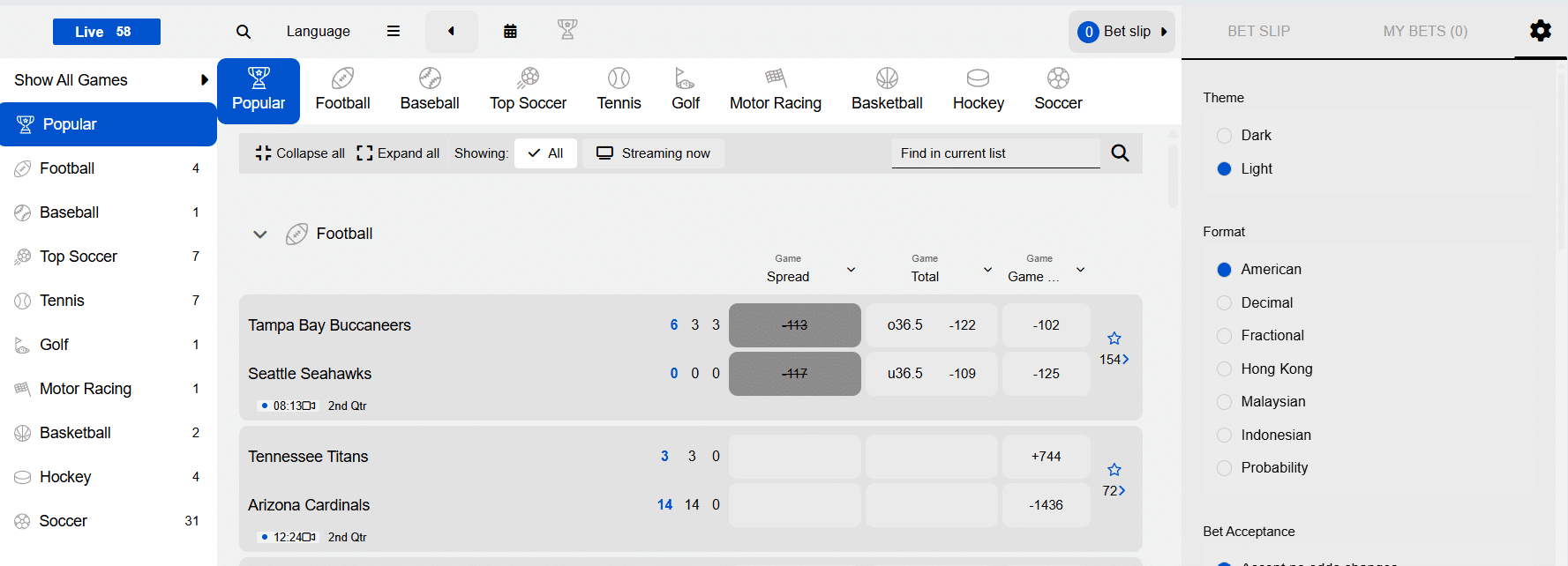Click the sidebar Golf icon
The image size is (1568, 566).
click(22, 345)
